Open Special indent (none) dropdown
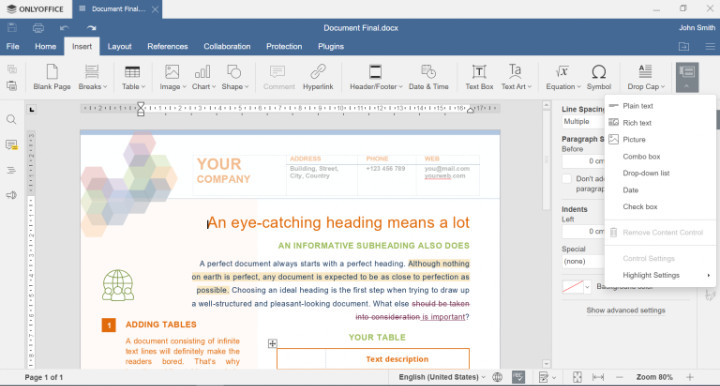 click(583, 261)
